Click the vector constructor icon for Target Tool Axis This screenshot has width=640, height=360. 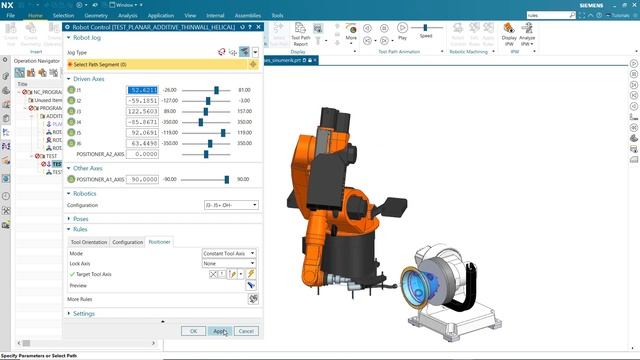[x=233, y=274]
